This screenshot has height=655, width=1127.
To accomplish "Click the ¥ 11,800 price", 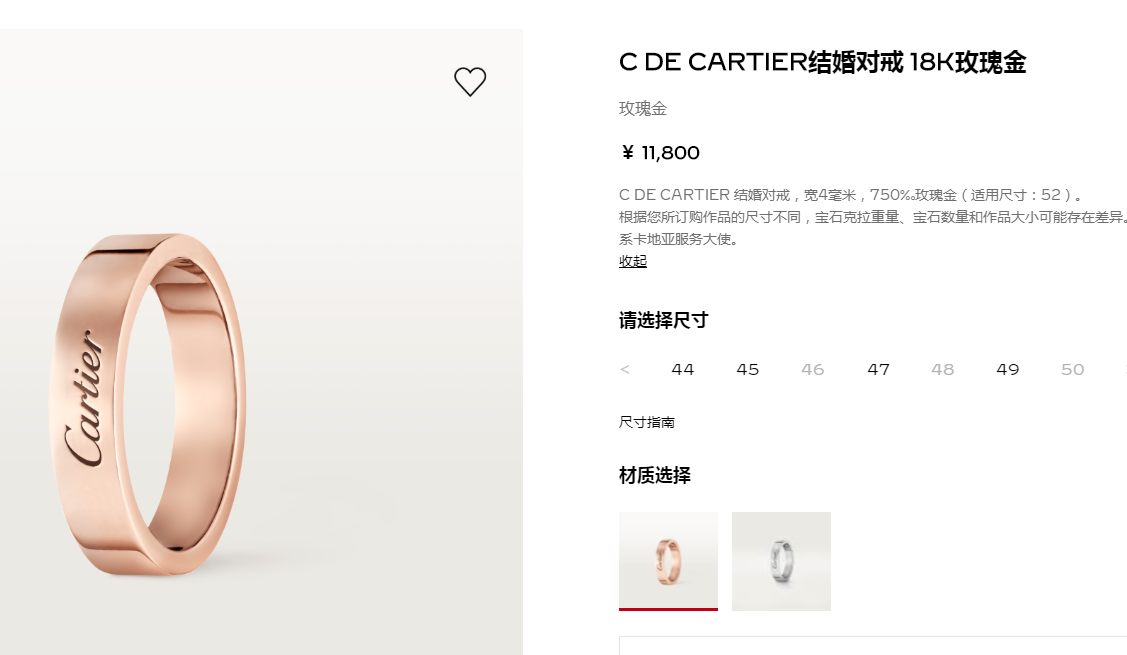I will click(x=660, y=152).
